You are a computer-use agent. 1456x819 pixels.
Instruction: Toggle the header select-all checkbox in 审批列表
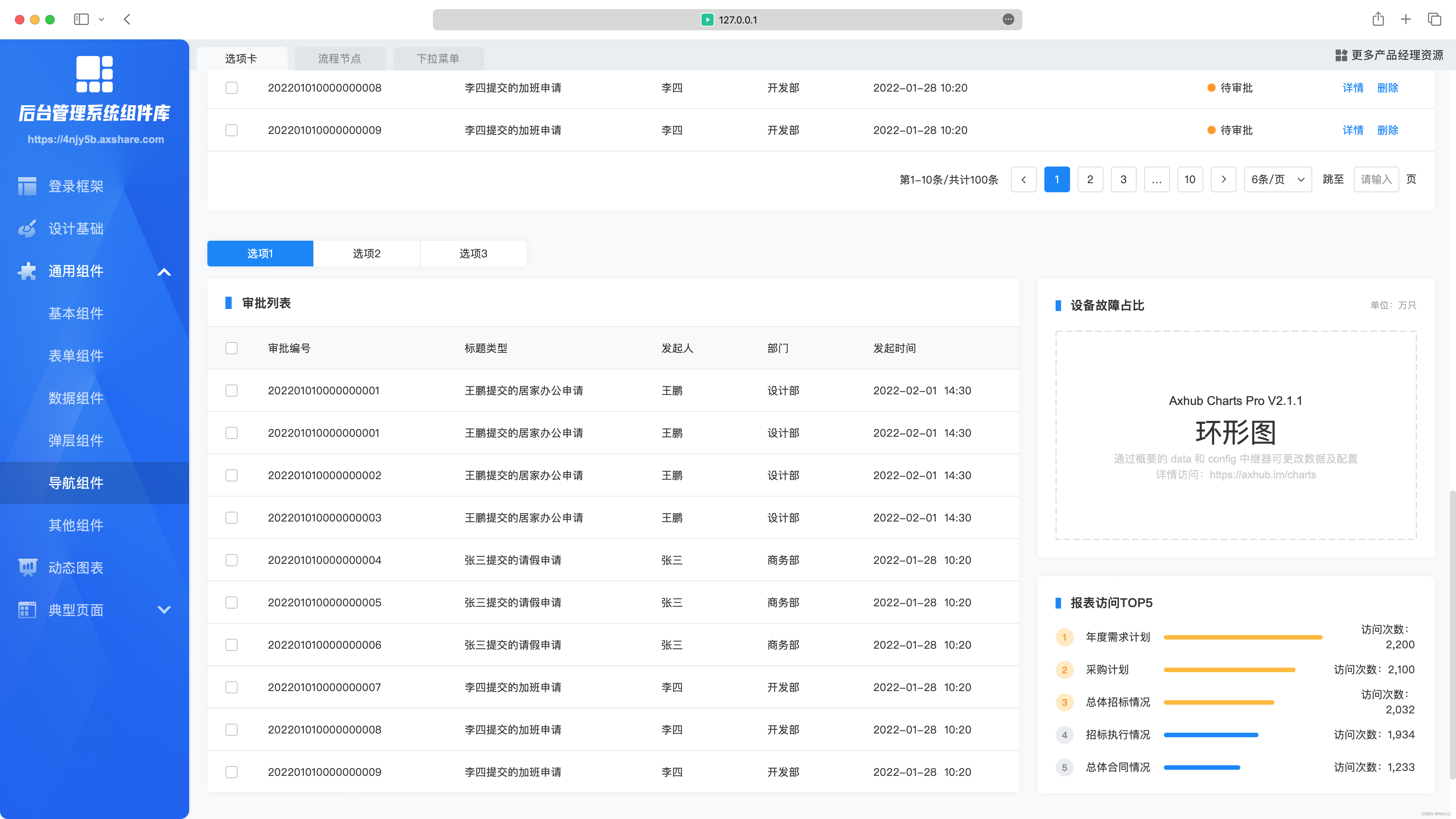tap(231, 348)
